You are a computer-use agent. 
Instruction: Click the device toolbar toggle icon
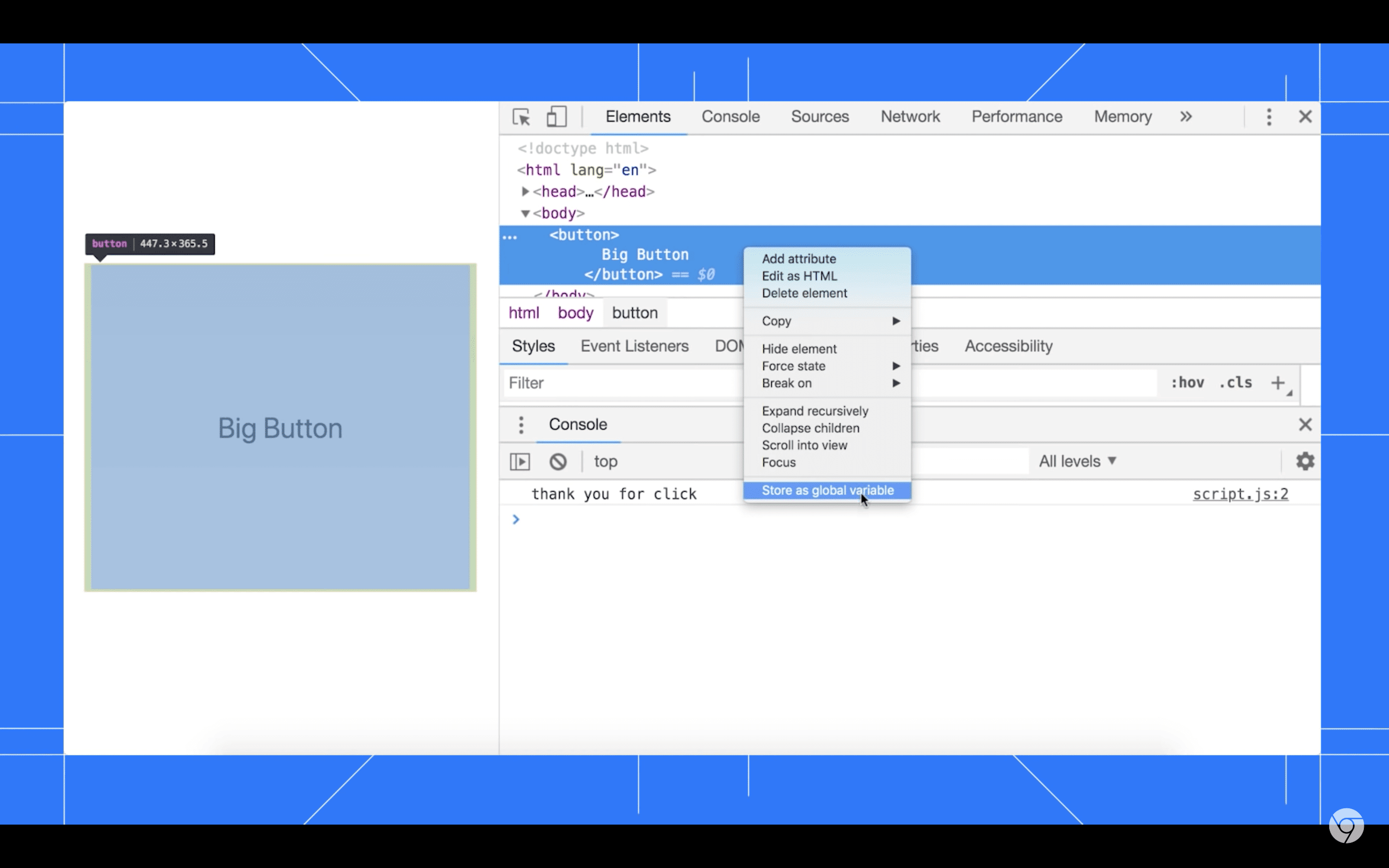556,117
